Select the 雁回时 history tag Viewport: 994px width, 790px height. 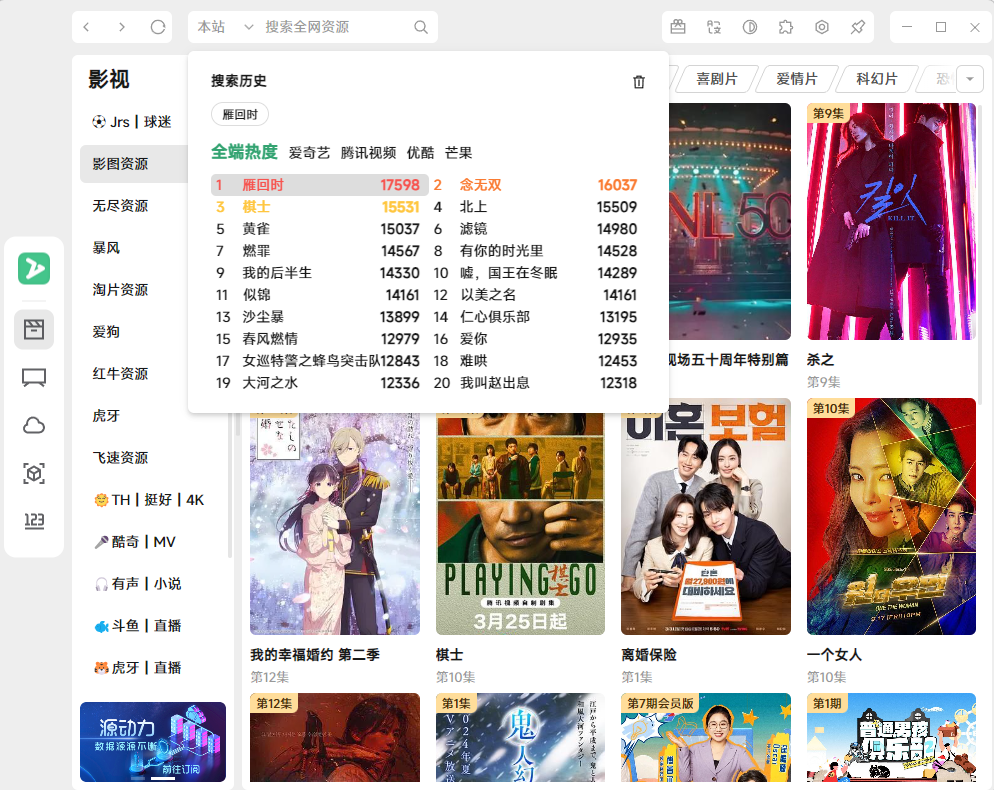[x=240, y=115]
